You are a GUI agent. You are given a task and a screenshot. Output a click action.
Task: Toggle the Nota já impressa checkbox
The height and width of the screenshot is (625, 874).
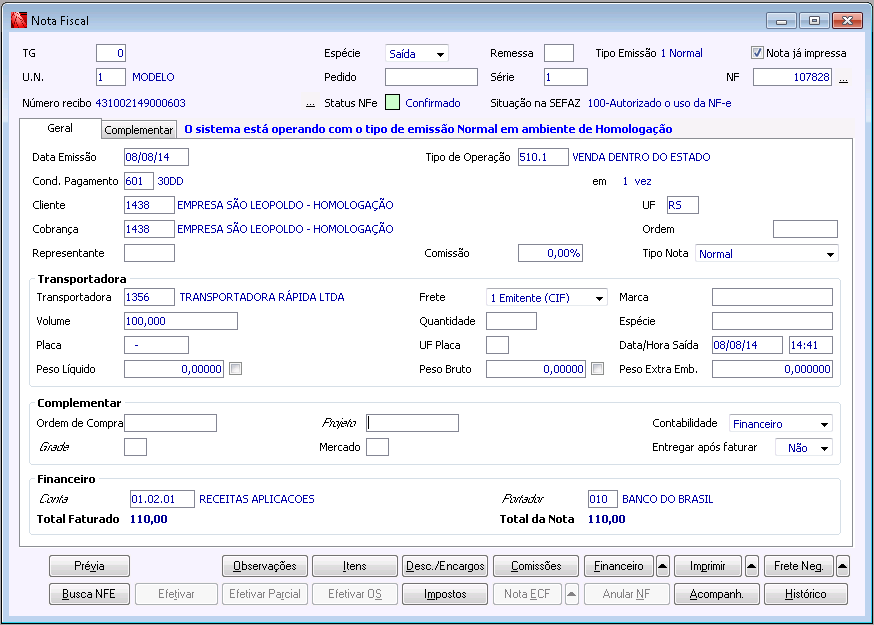(757, 53)
